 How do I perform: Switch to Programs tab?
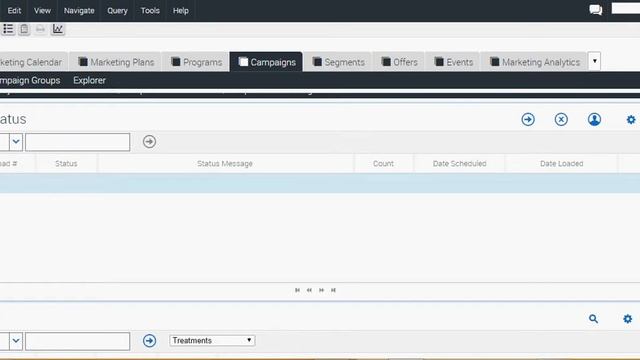[x=196, y=62]
